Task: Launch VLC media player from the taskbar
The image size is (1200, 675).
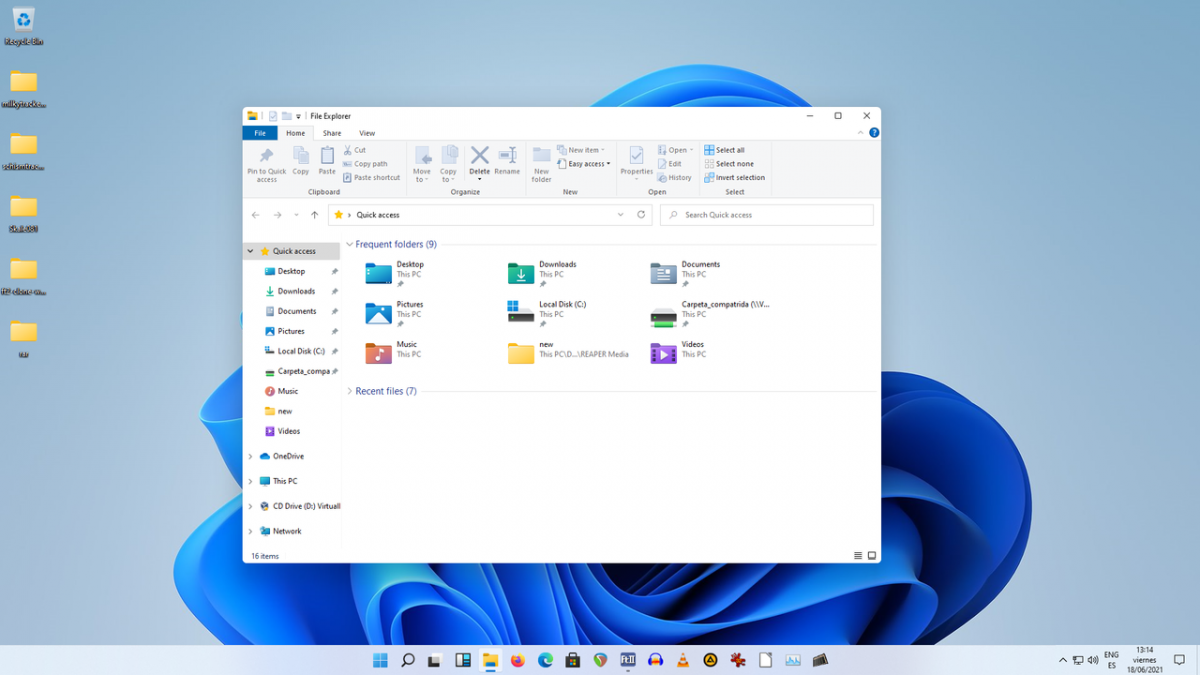Action: tap(683, 660)
